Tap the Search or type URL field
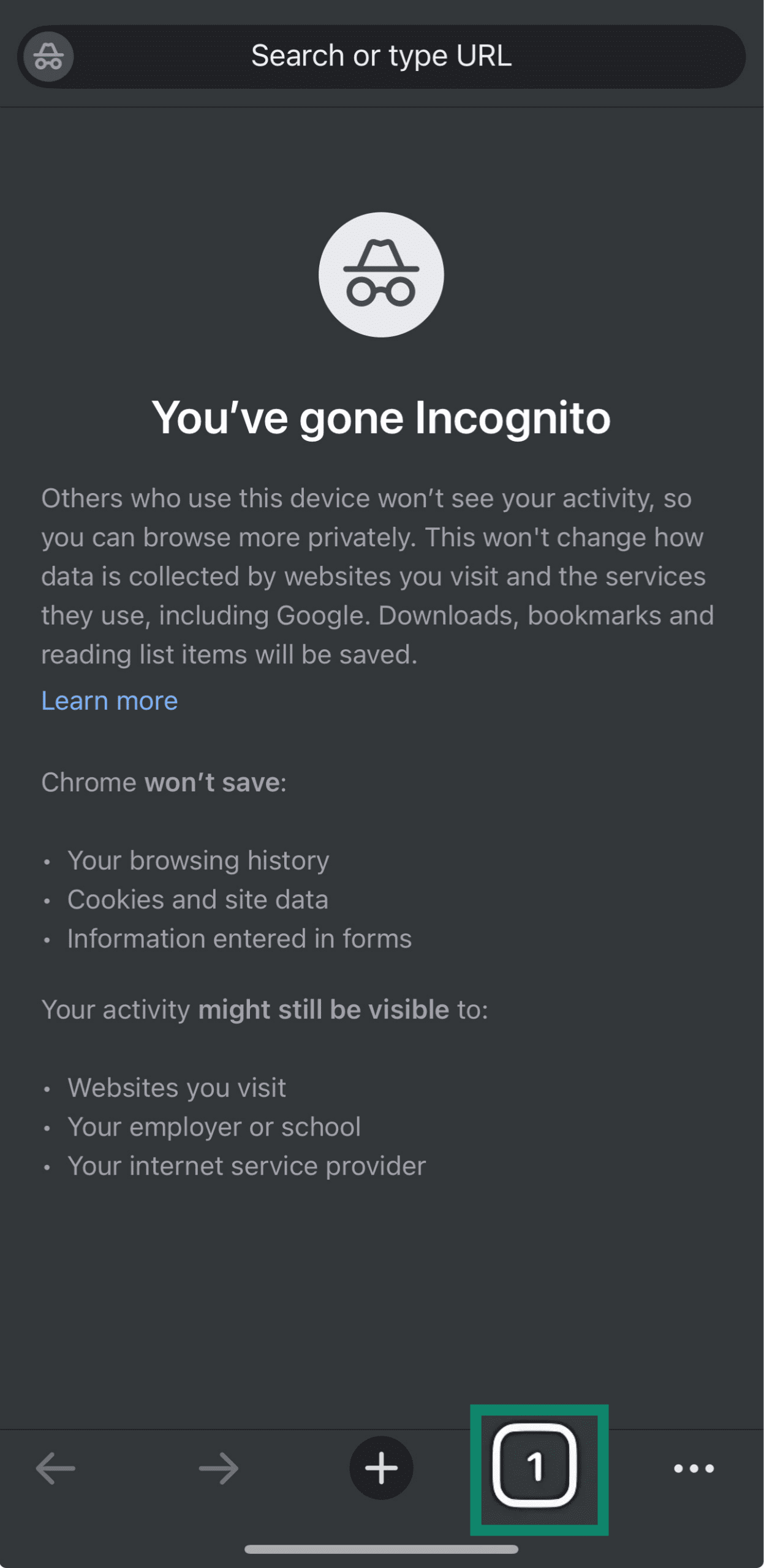The height and width of the screenshot is (1568, 764). pos(381,56)
